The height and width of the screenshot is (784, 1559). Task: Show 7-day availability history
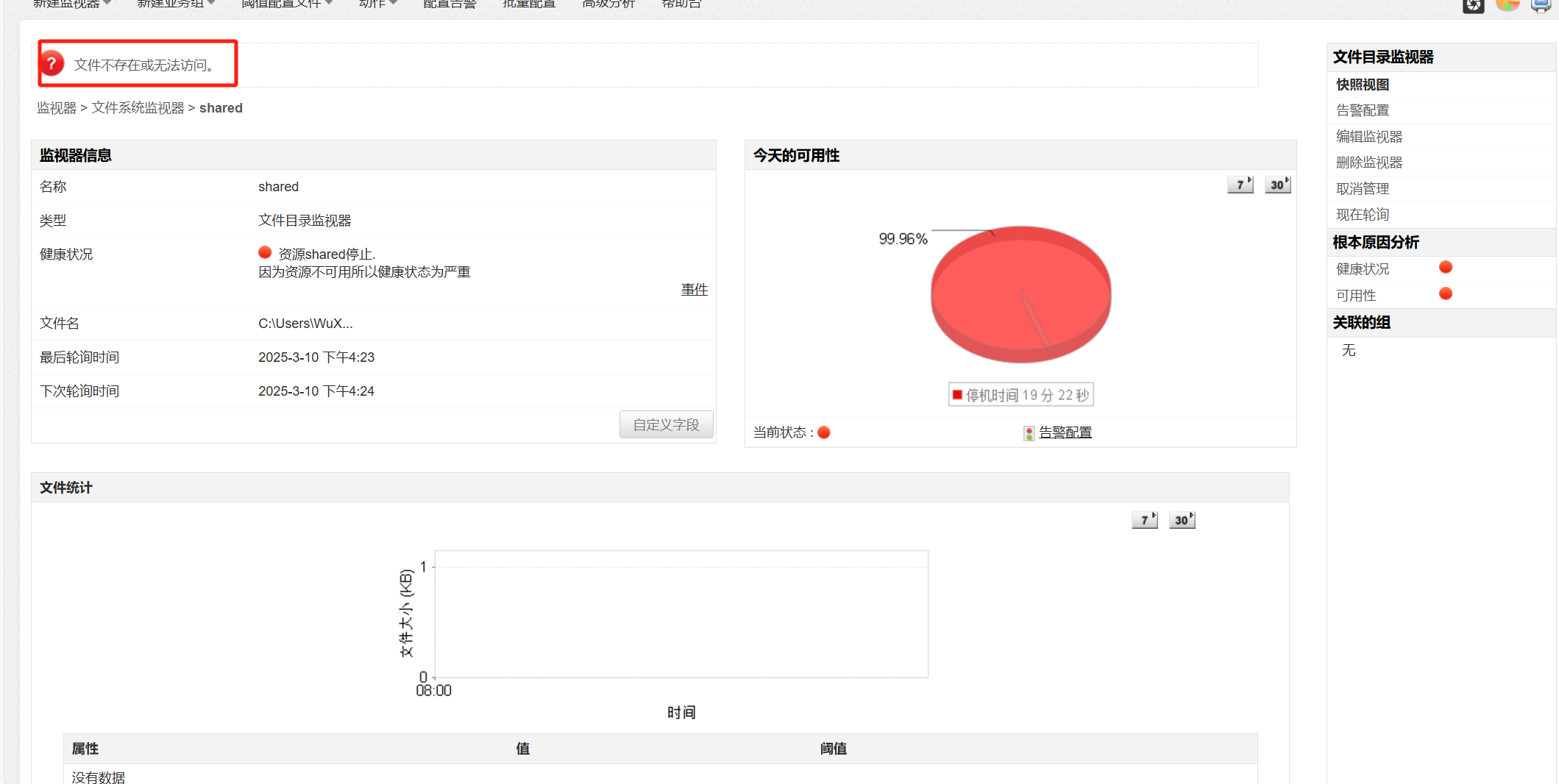[x=1240, y=185]
